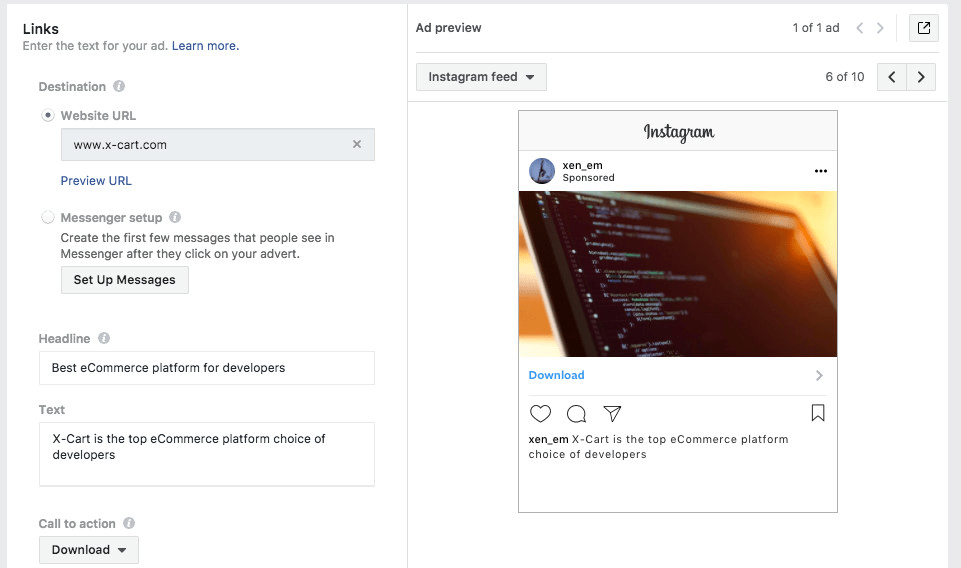Click the ad caption text under icons
The width and height of the screenshot is (961, 568).
coord(658,447)
